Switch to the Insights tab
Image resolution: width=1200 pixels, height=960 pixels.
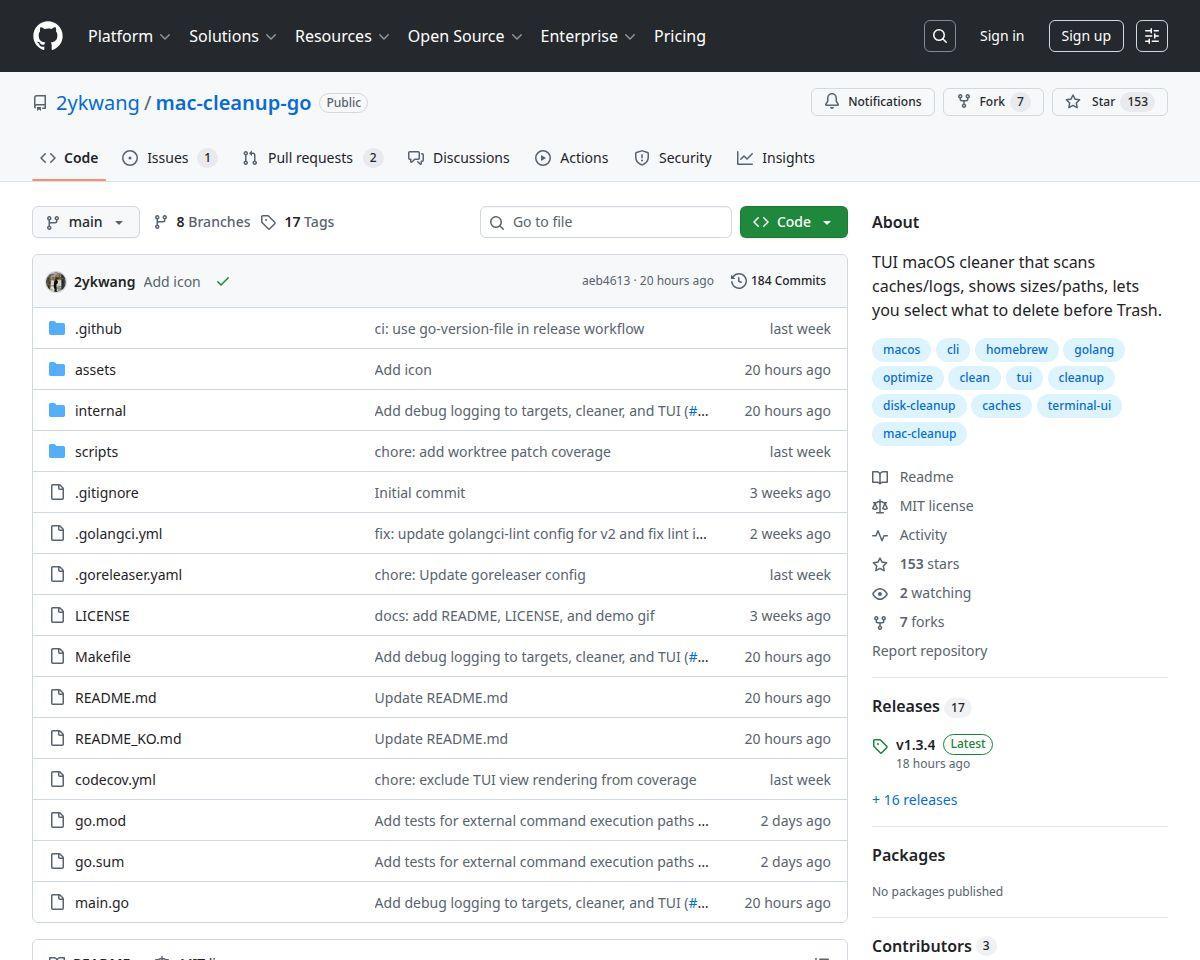776,158
